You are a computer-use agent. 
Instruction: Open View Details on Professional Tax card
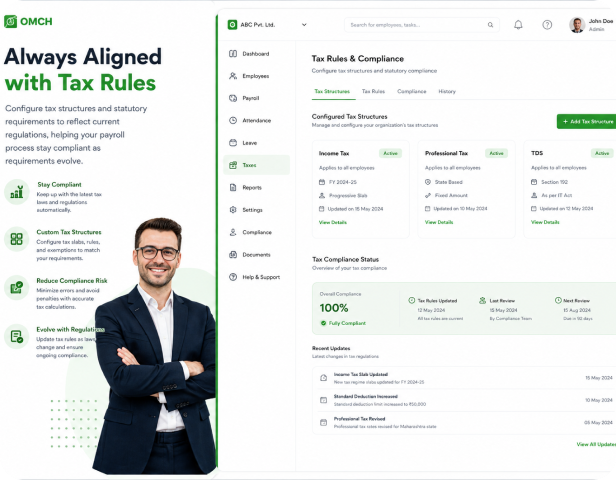439,222
